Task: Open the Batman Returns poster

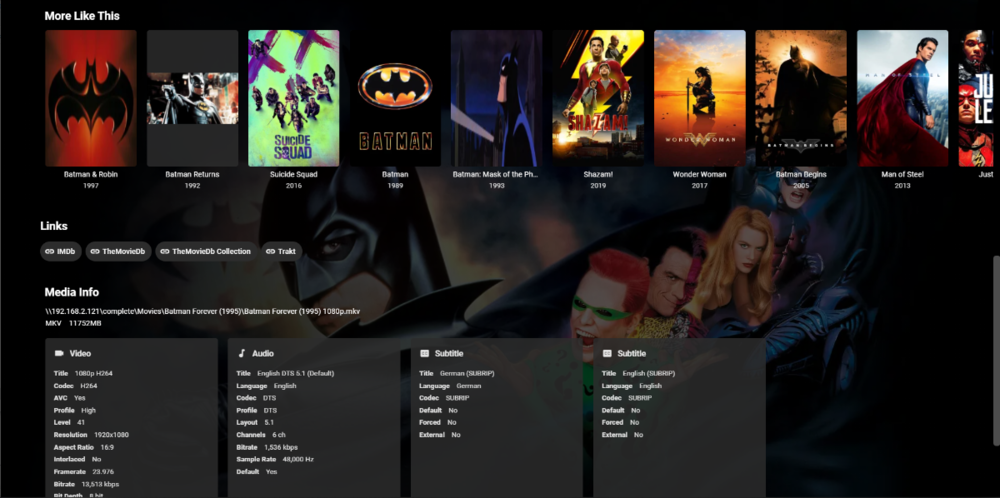Action: tap(193, 98)
